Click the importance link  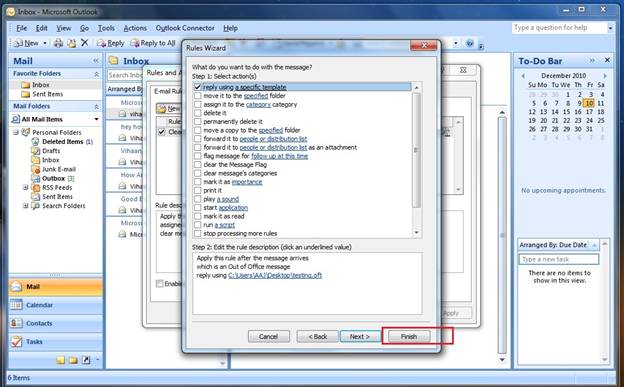(247, 182)
